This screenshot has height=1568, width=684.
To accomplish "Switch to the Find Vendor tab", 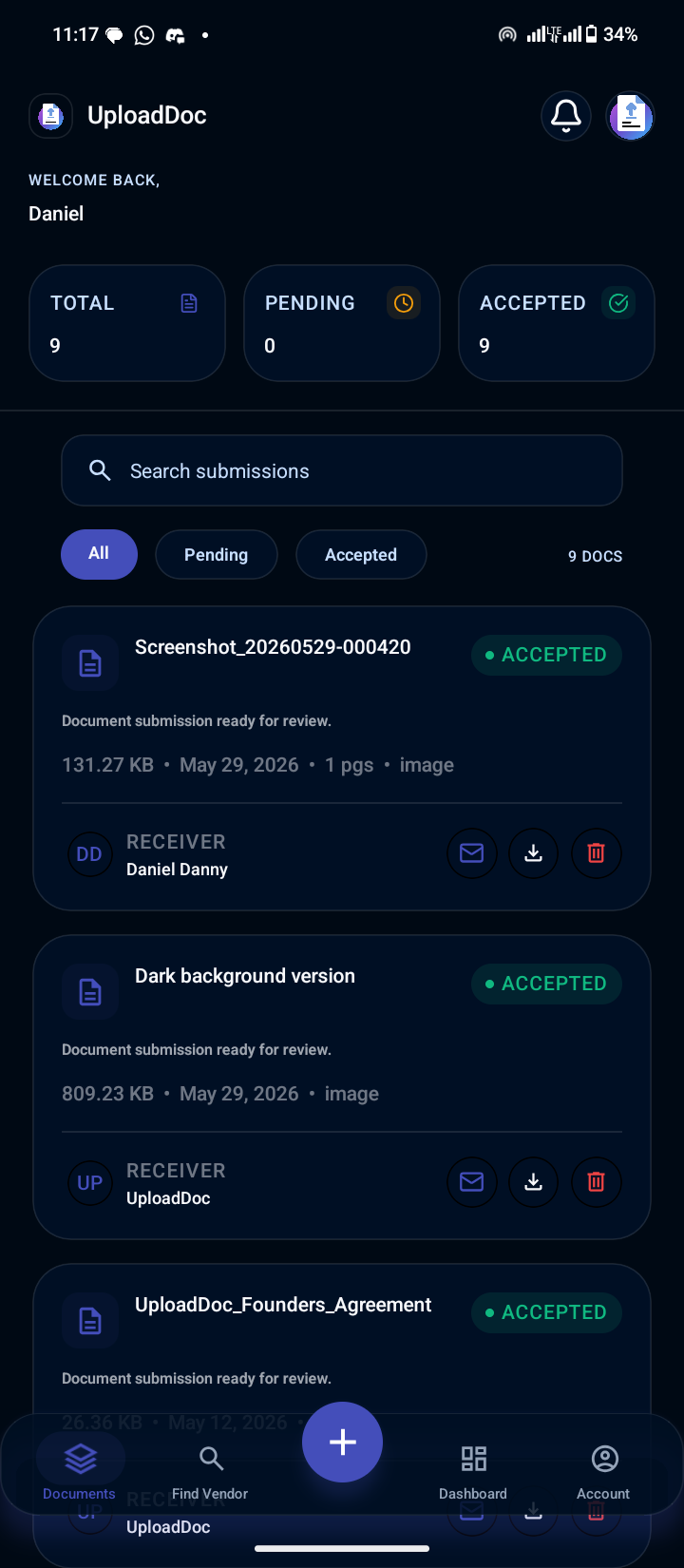I will (210, 1472).
